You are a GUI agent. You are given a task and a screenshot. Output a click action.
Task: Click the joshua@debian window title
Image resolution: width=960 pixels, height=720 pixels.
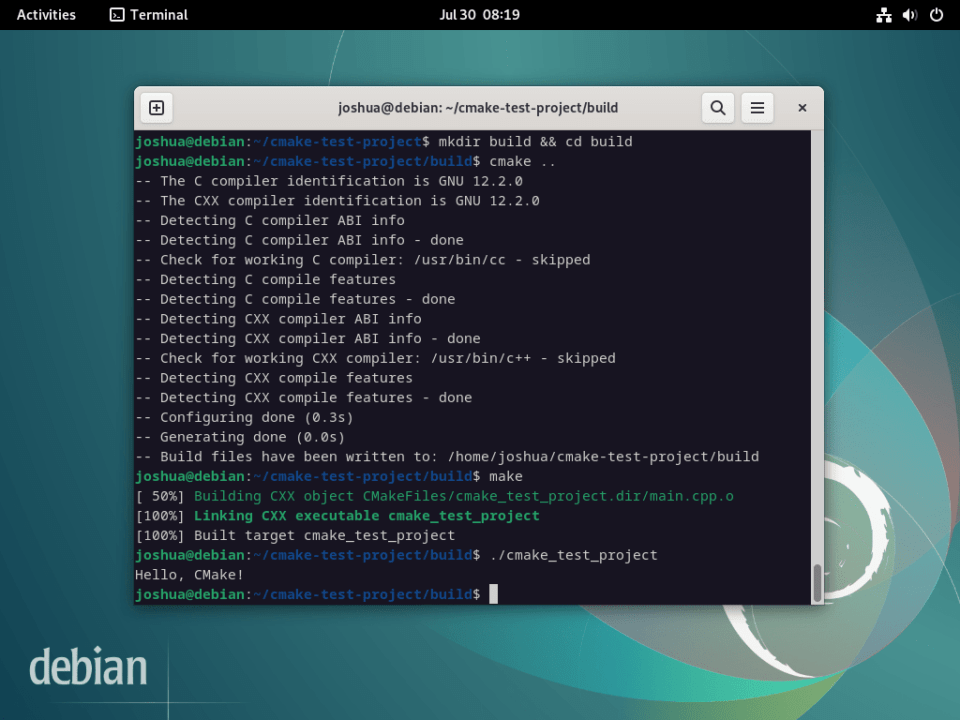478,107
